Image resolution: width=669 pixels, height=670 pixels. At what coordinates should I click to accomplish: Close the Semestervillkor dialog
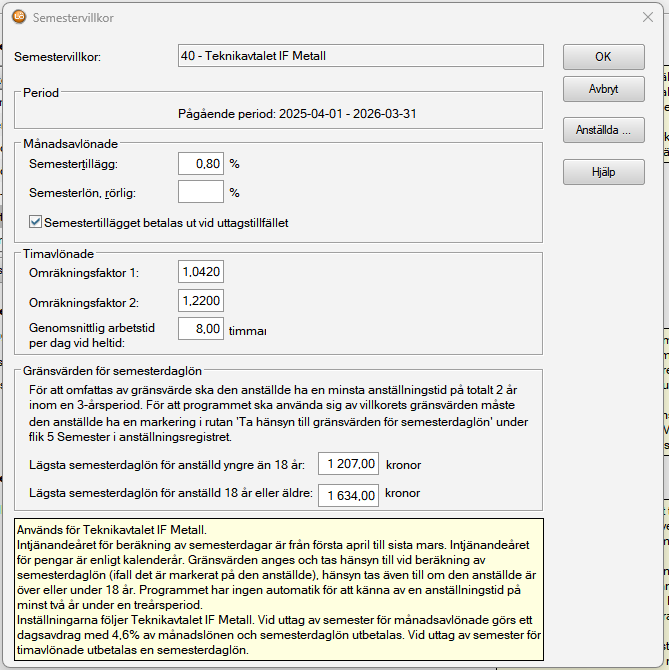(x=648, y=18)
